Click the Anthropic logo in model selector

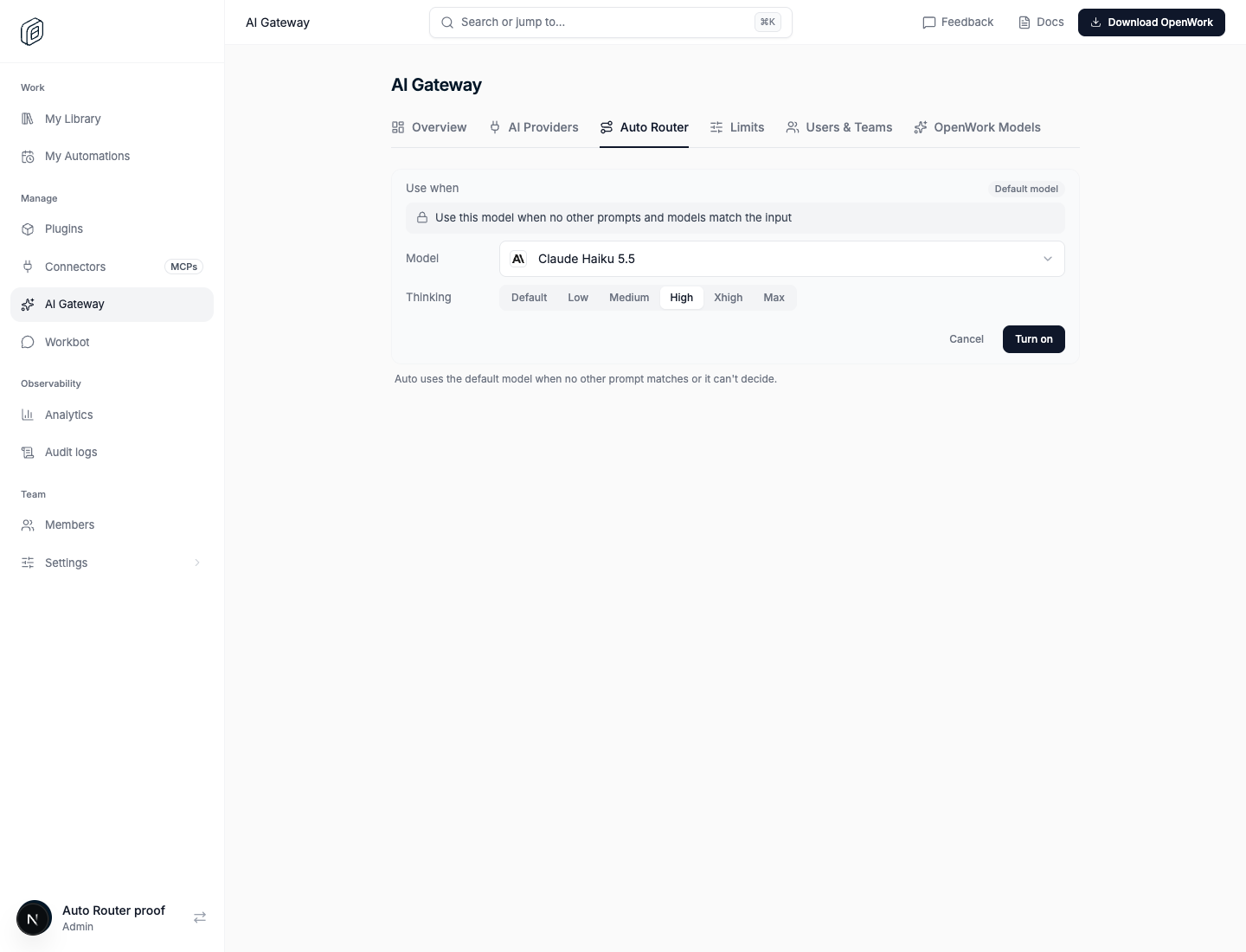tap(518, 259)
